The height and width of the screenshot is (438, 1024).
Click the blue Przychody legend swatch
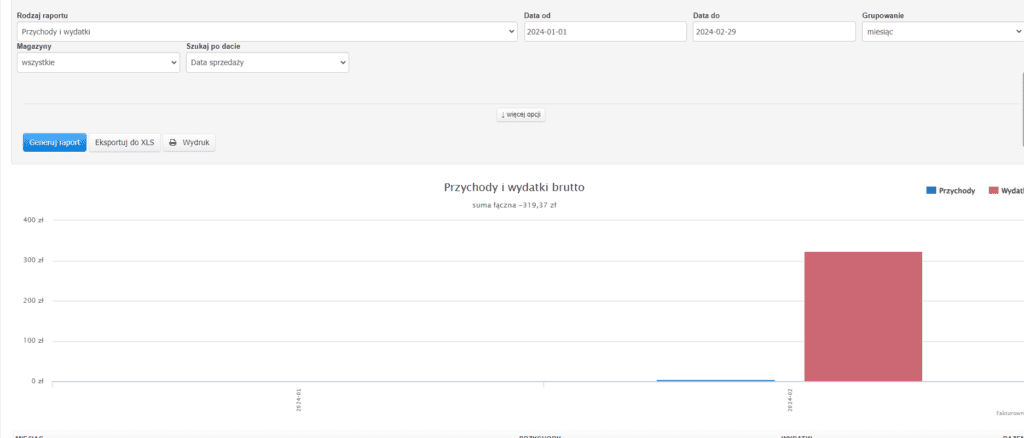931,190
